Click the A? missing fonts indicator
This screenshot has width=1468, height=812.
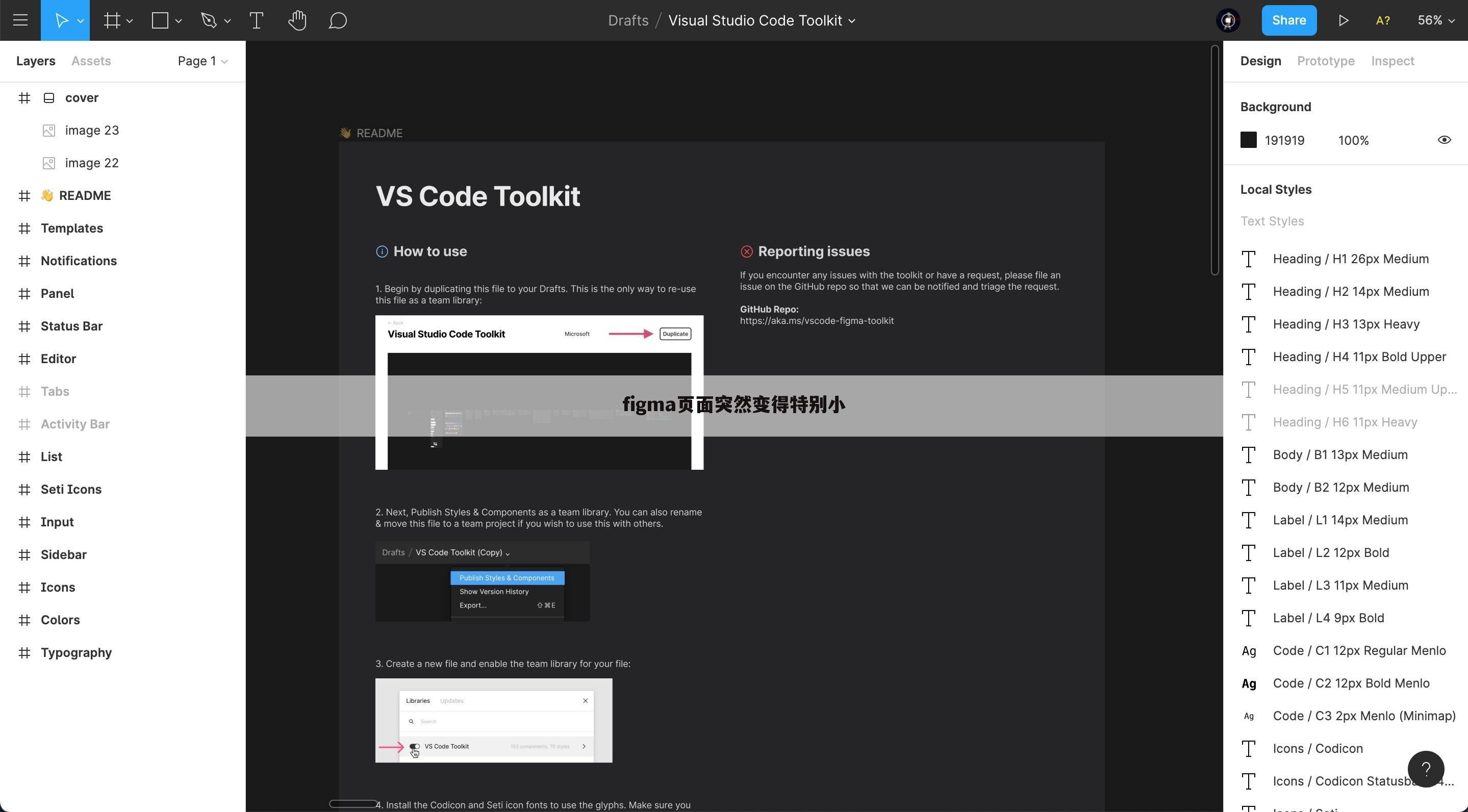coord(1382,20)
